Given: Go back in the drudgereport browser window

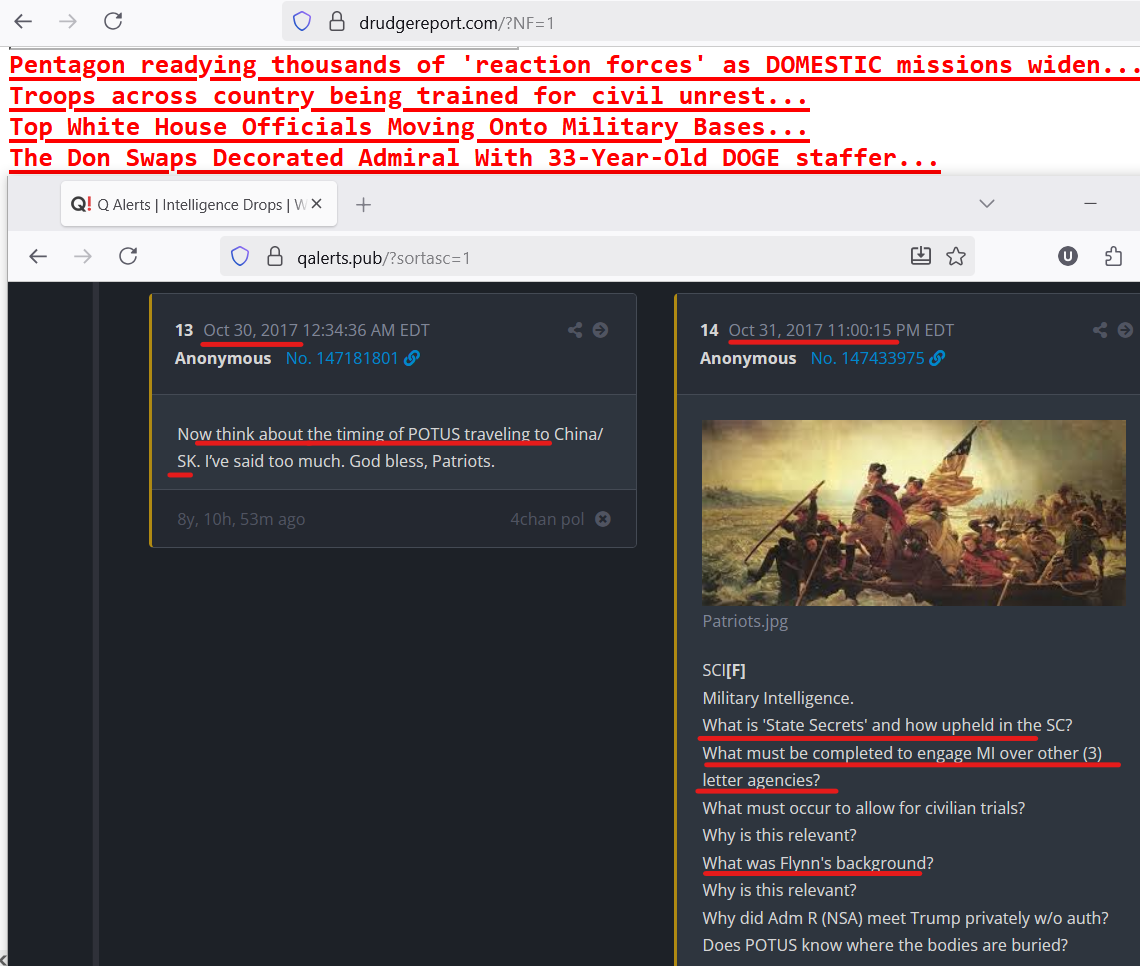Looking at the screenshot, I should pos(23,22).
